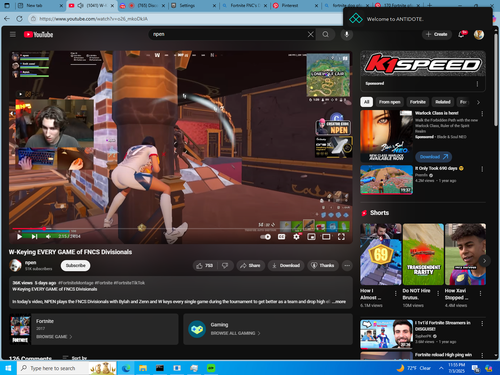
Task: Open the 'How Xavi Stopped' short
Action: (x=465, y=254)
